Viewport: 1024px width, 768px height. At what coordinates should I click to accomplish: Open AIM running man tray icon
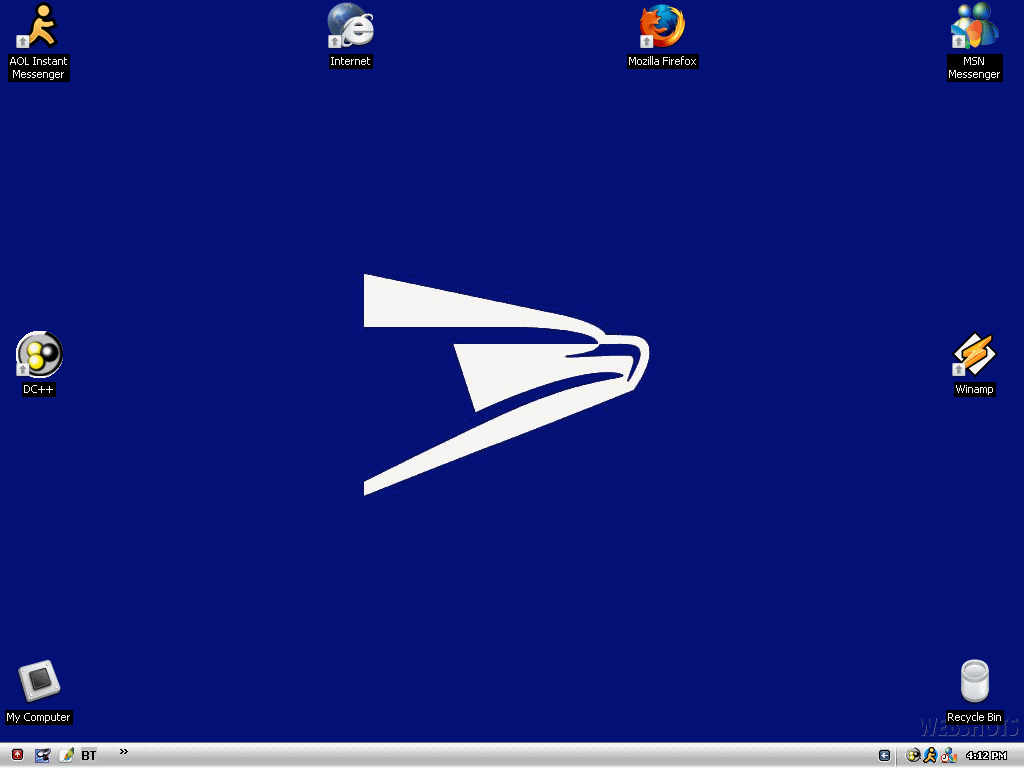click(930, 755)
